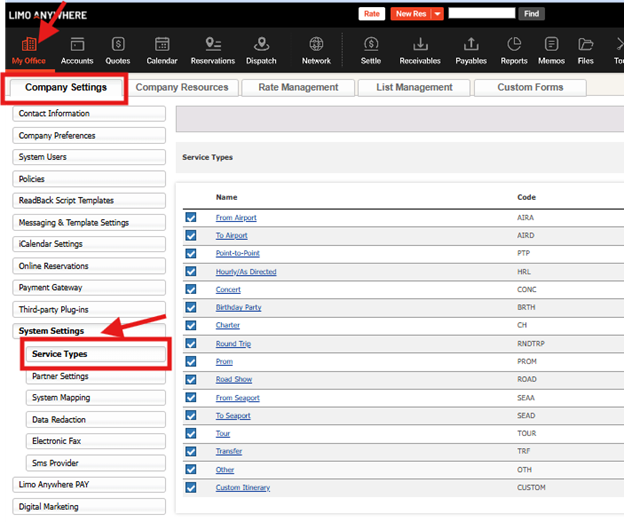
Task: Open the Reports pie chart icon
Action: click(x=514, y=45)
